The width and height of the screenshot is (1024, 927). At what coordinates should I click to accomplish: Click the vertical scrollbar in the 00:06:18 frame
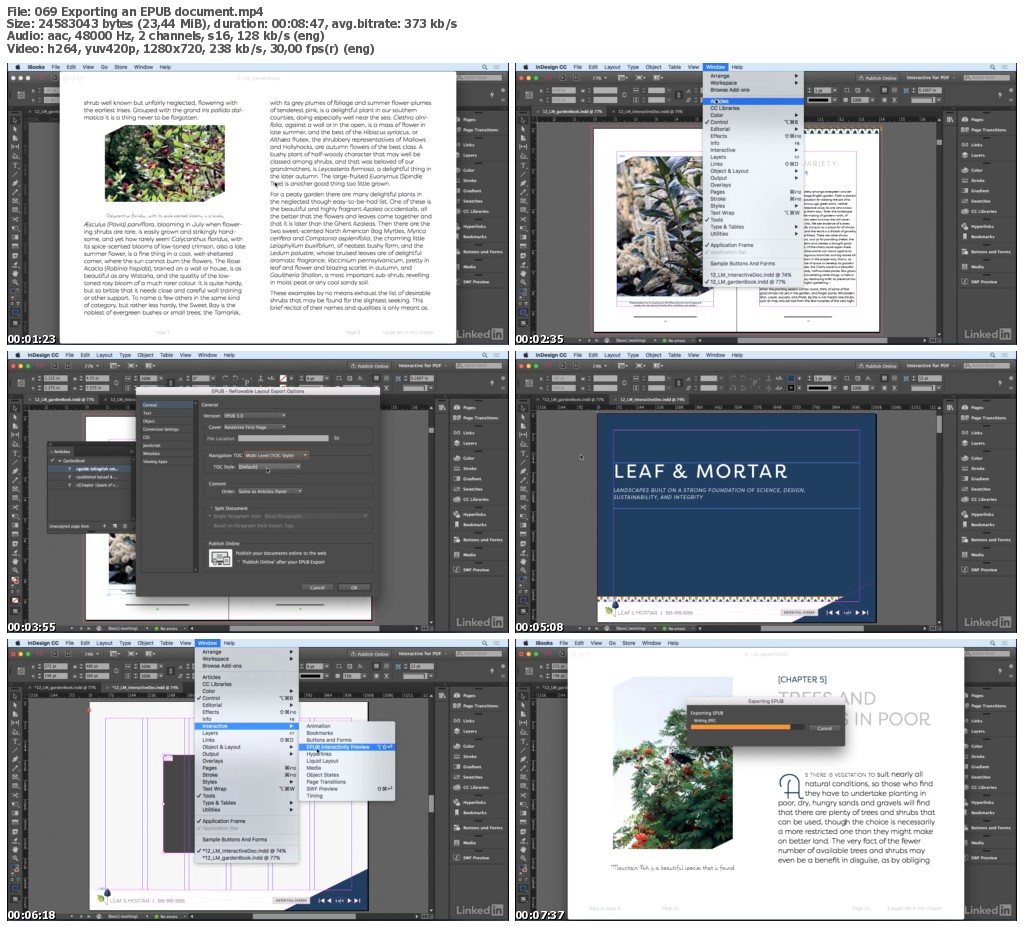pyautogui.click(x=431, y=804)
